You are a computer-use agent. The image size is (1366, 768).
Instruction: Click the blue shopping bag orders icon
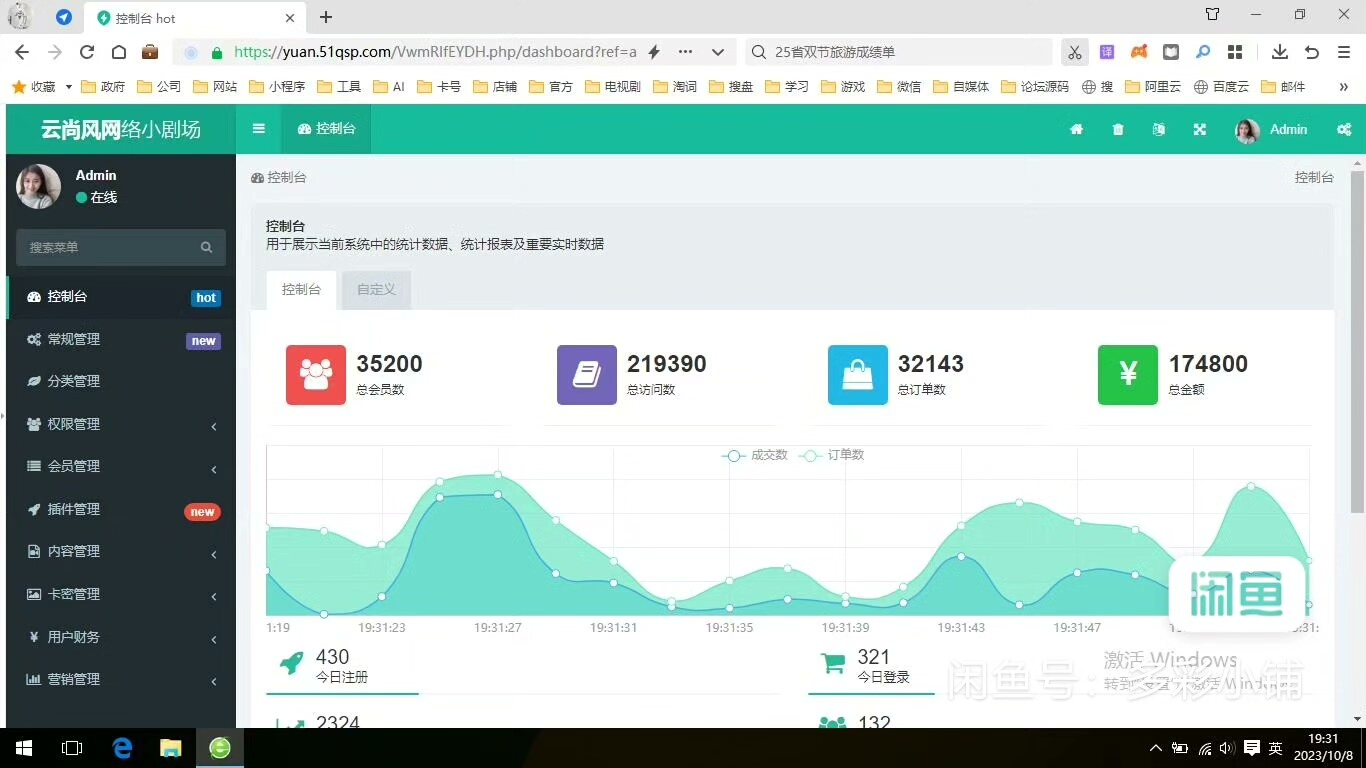(x=857, y=375)
